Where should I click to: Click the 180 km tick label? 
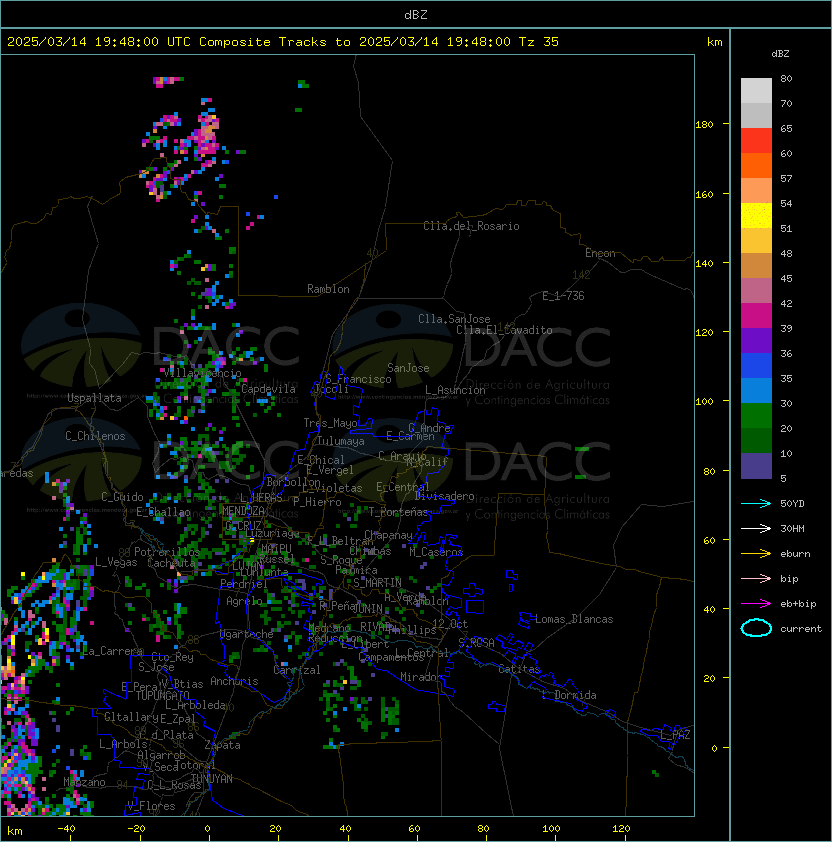coord(704,124)
